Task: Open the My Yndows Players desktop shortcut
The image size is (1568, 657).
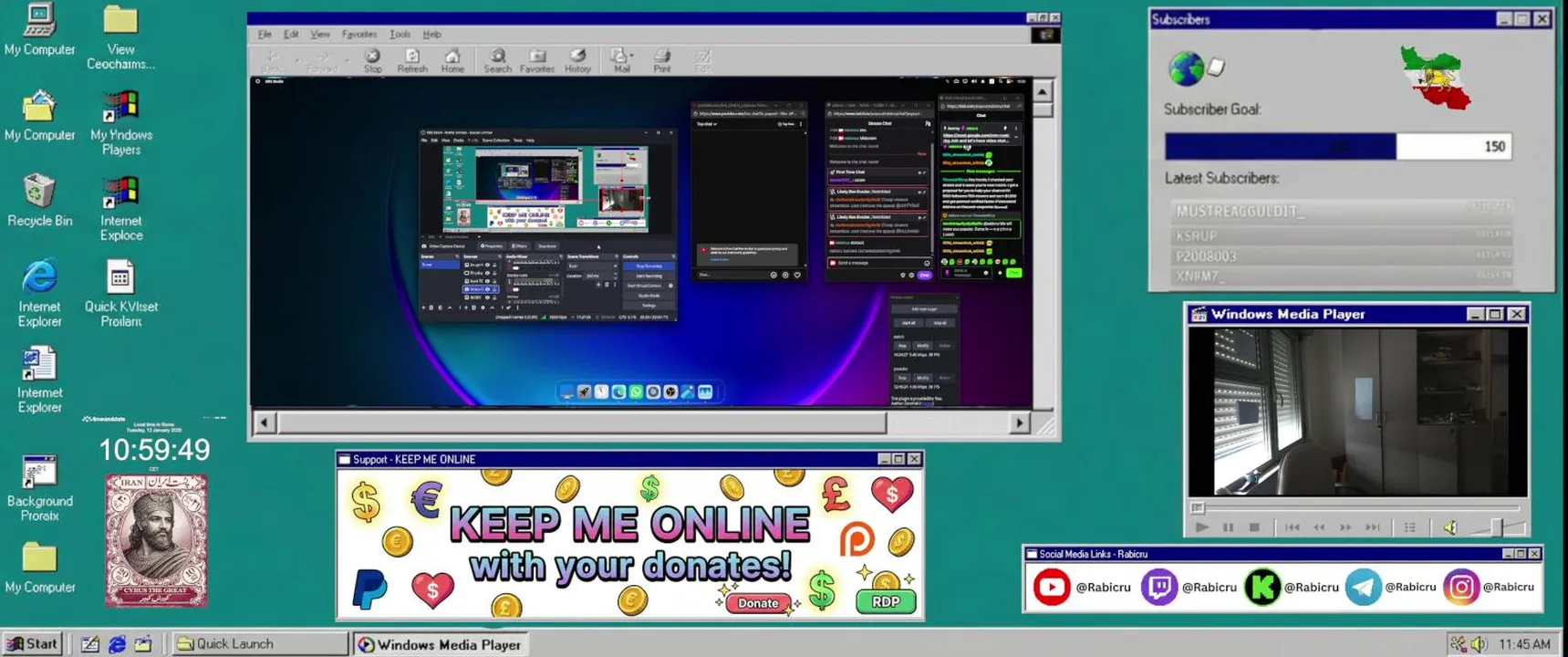Action: [120, 123]
